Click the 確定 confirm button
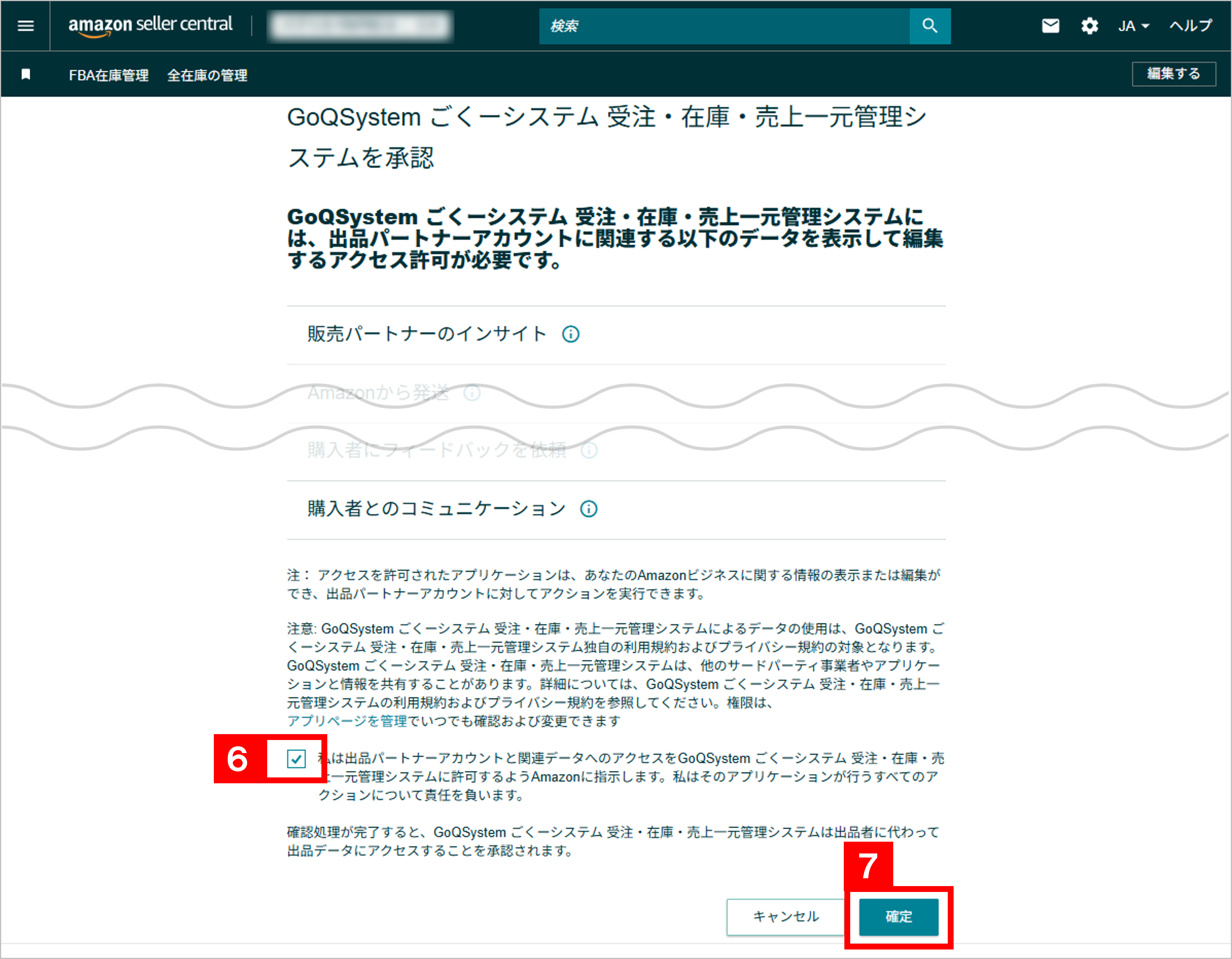This screenshot has height=959, width=1232. point(899,917)
